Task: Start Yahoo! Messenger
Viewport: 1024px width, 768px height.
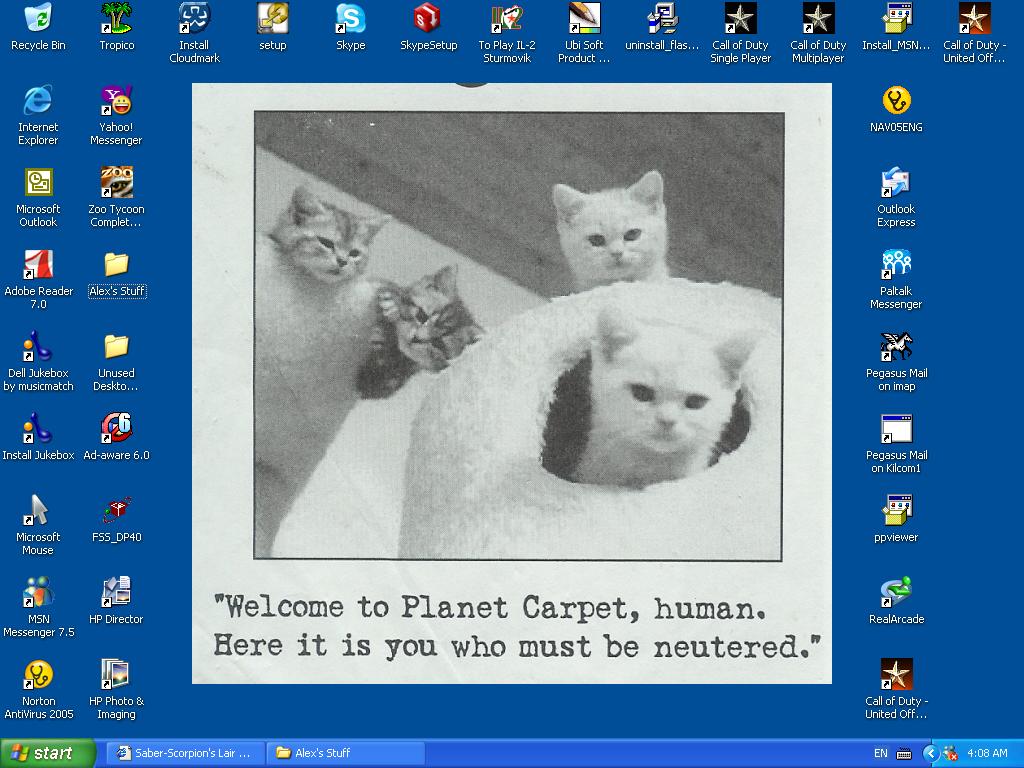Action: [116, 100]
